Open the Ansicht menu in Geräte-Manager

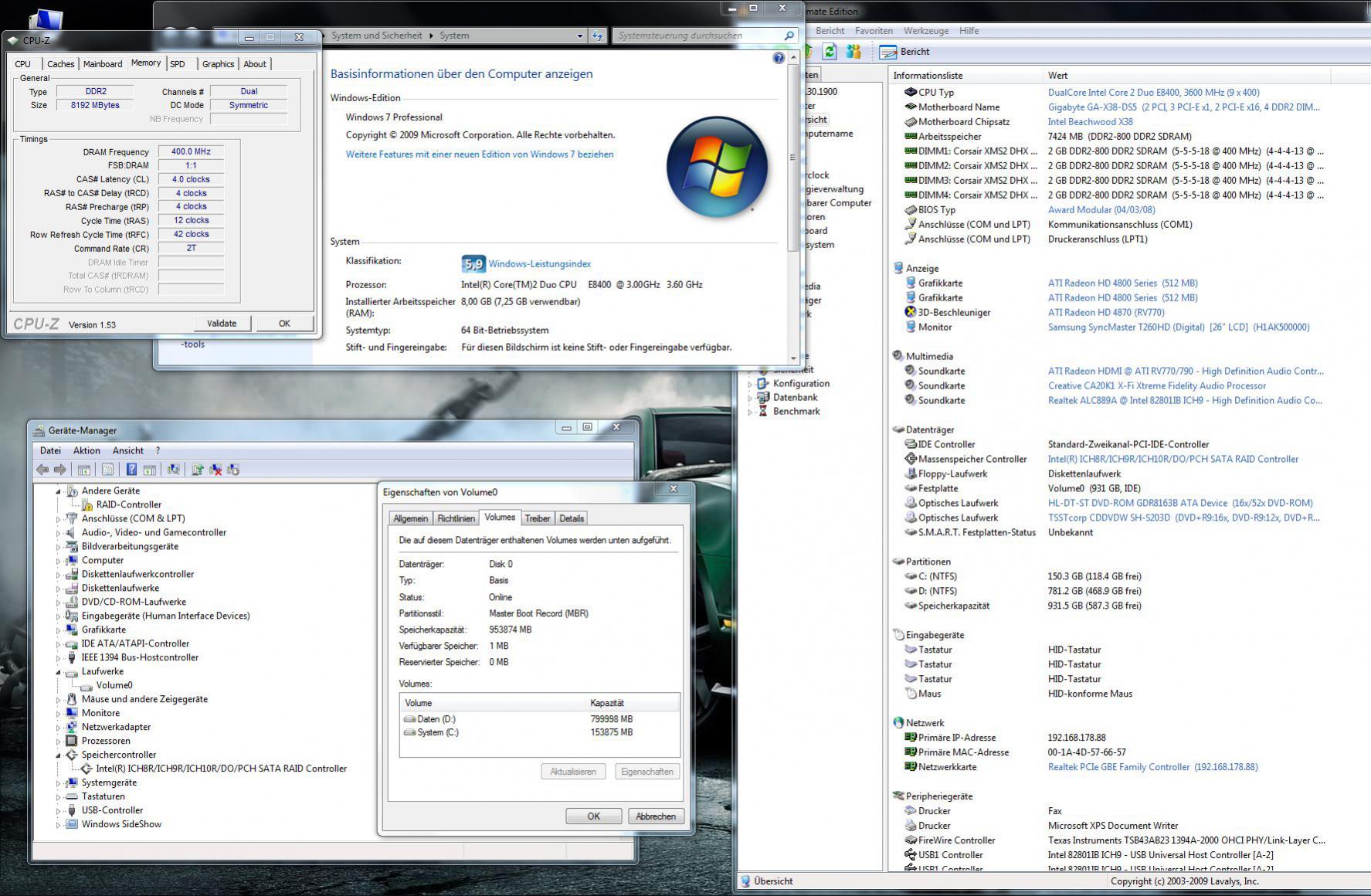click(x=128, y=450)
